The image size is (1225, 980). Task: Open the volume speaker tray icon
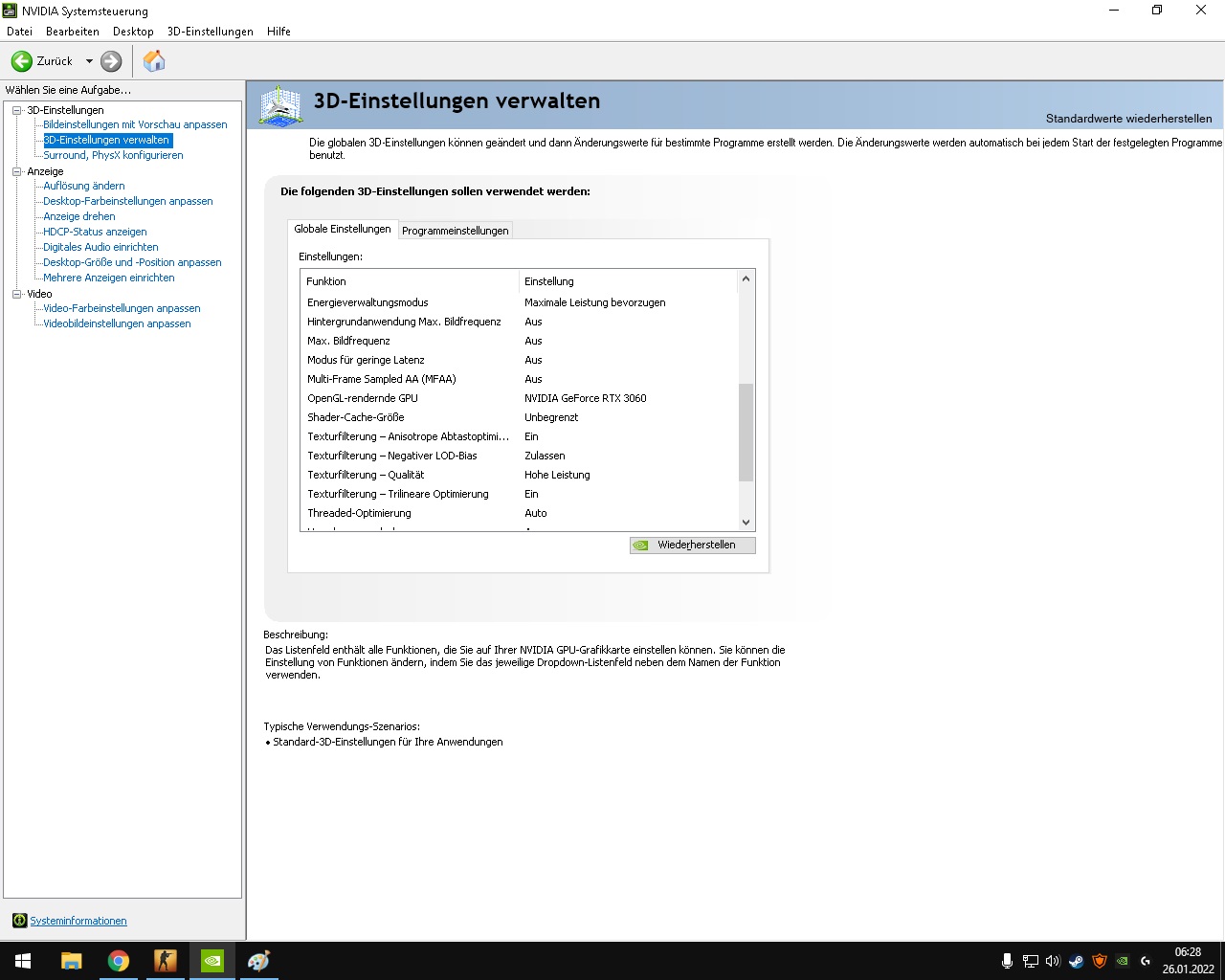coord(1053,961)
